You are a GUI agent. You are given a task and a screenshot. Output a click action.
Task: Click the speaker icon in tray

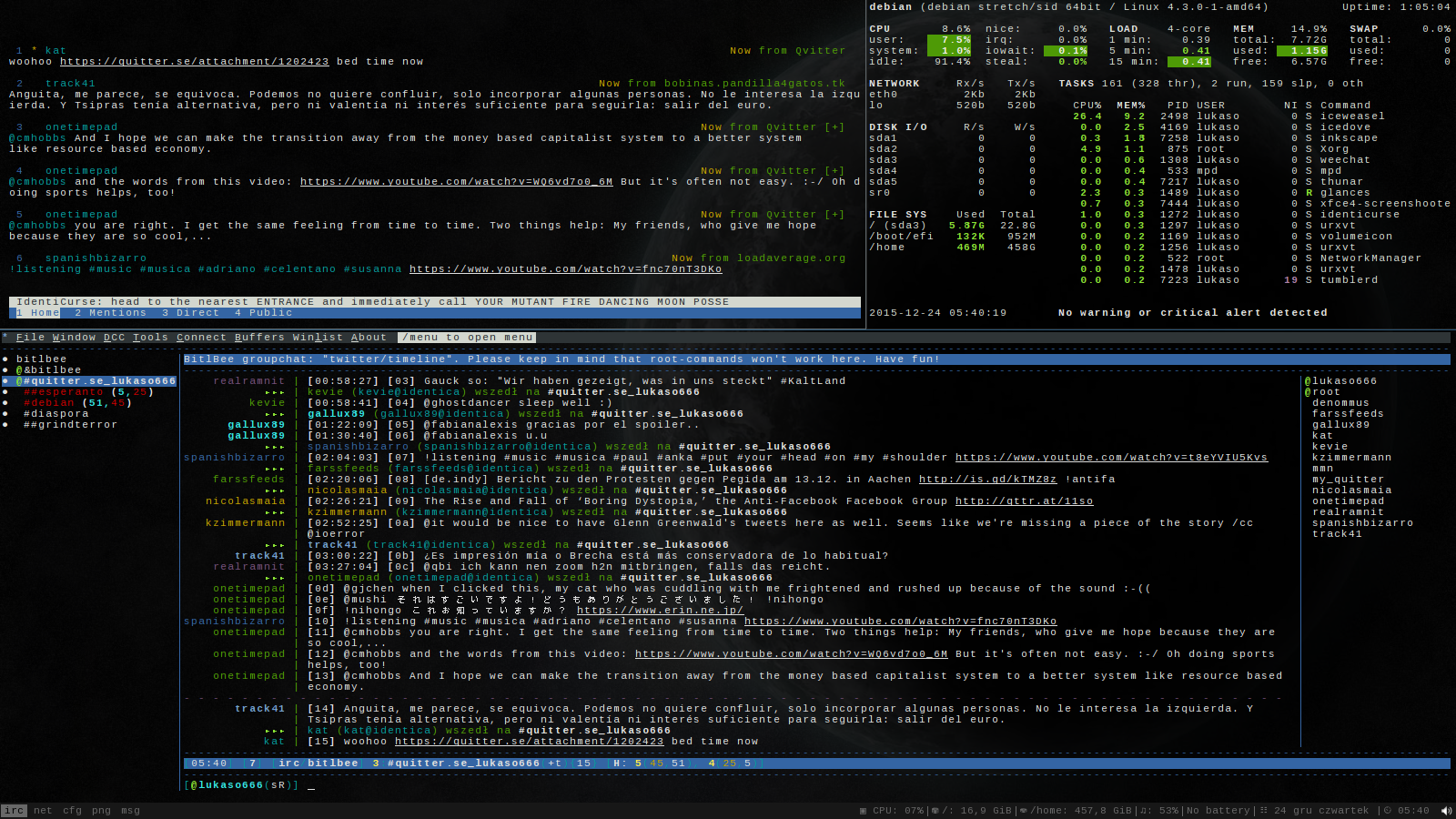(1446, 811)
